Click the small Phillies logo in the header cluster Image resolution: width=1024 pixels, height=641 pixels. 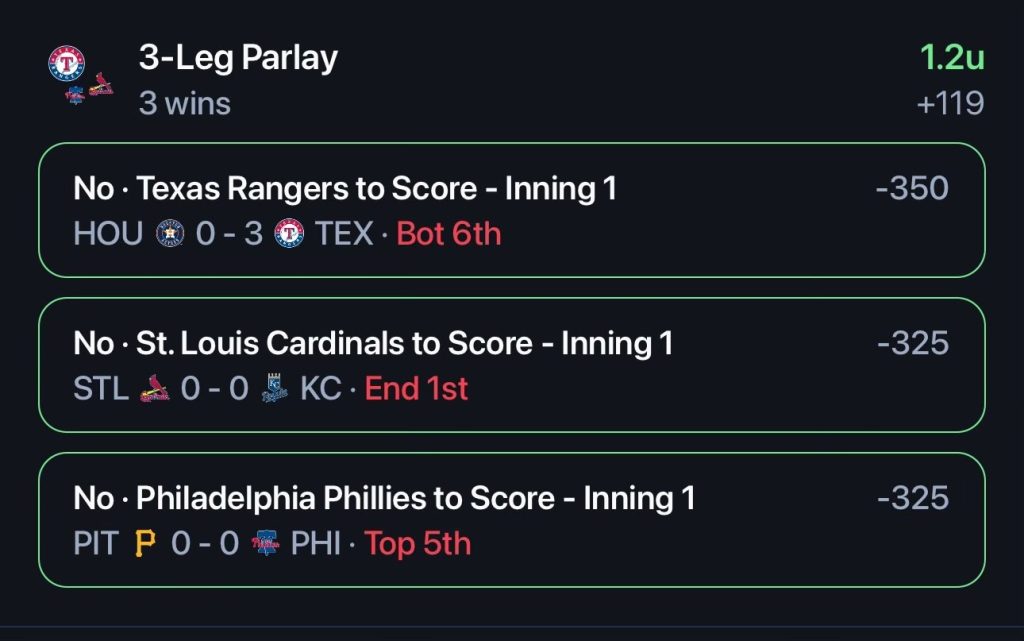tap(75, 95)
